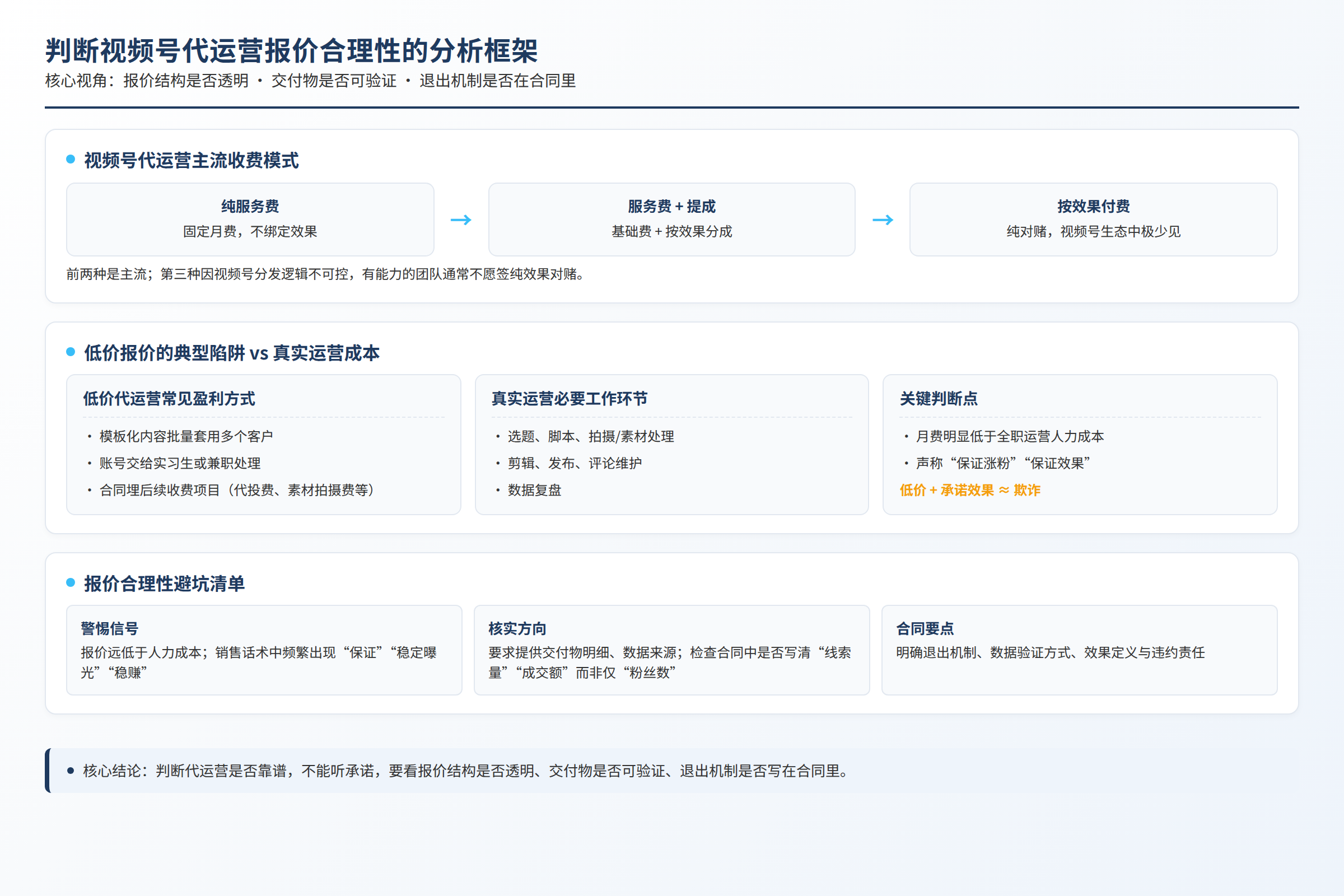1344x896 pixels.
Task: Click the card title 核实方向
Action: [x=517, y=628]
